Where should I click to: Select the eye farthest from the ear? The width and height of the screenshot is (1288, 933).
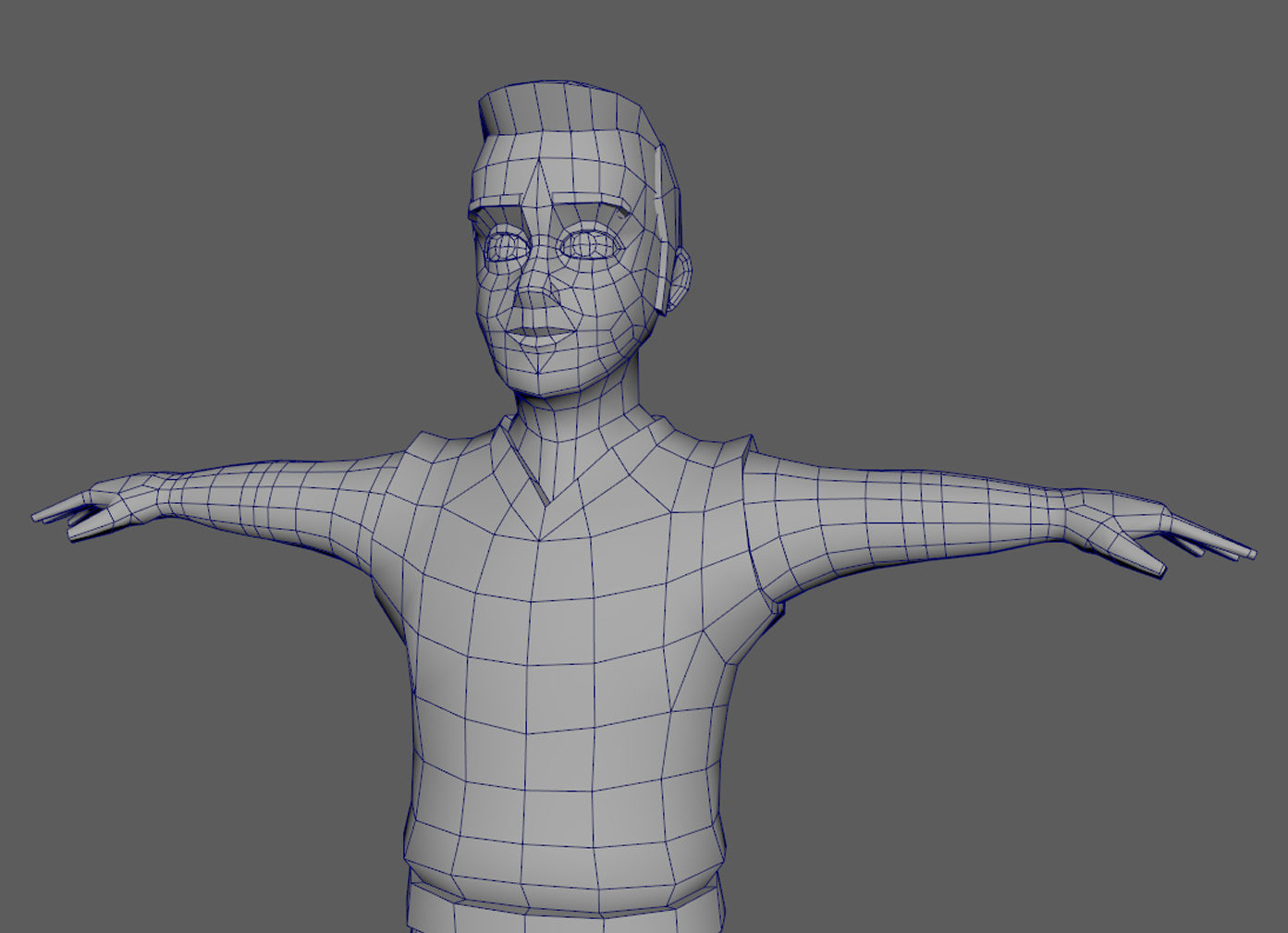(x=506, y=247)
